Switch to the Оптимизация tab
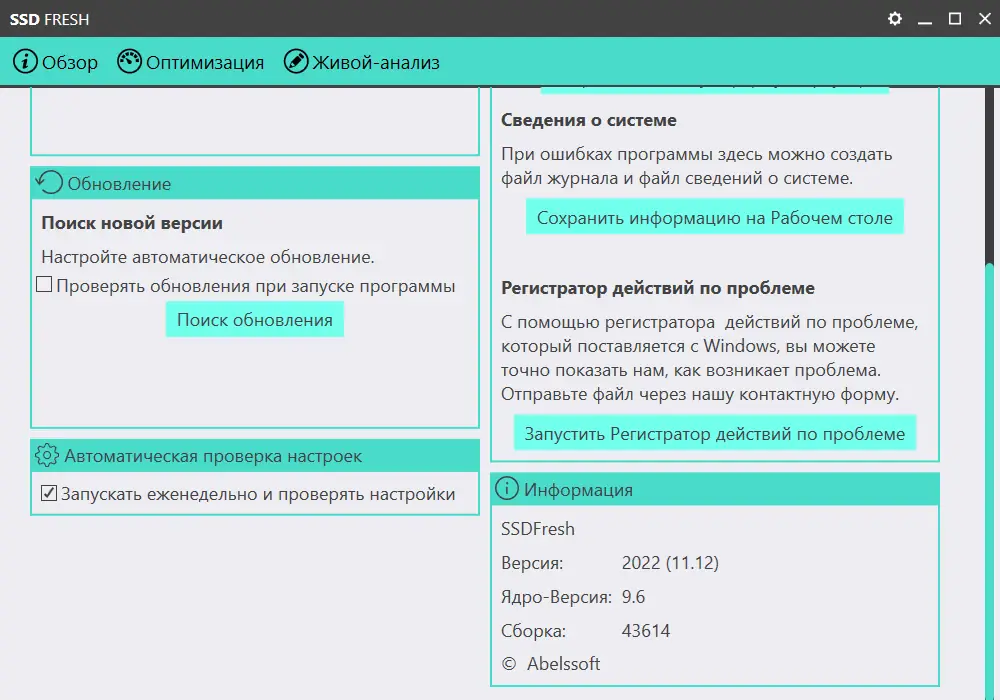The height and width of the screenshot is (700, 1000). pyautogui.click(x=191, y=62)
